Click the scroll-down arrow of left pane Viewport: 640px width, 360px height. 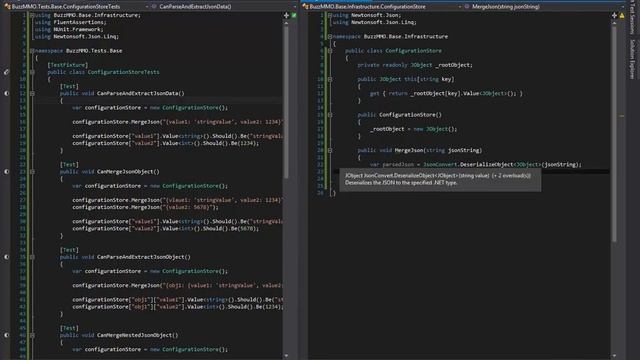[286, 356]
